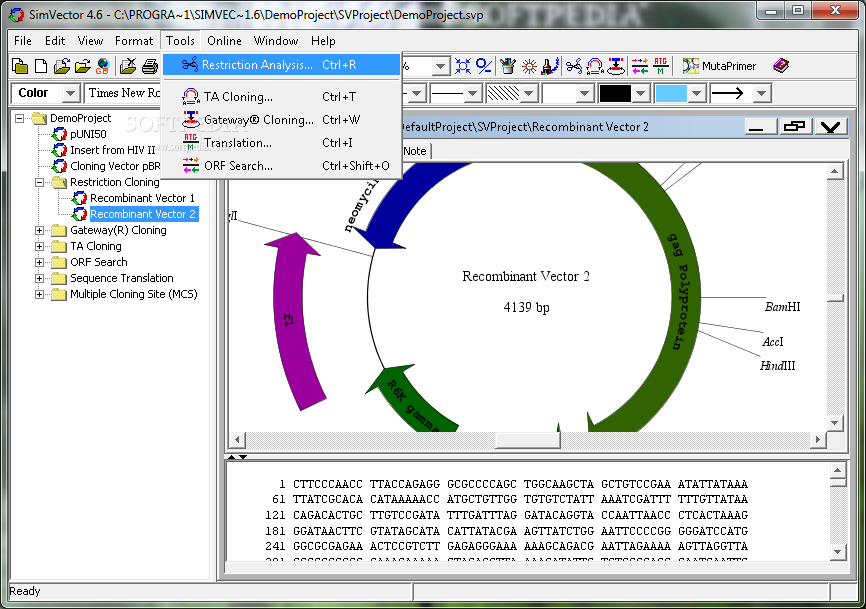The width and height of the screenshot is (866, 609).
Task: Open the Help menu
Action: click(323, 41)
